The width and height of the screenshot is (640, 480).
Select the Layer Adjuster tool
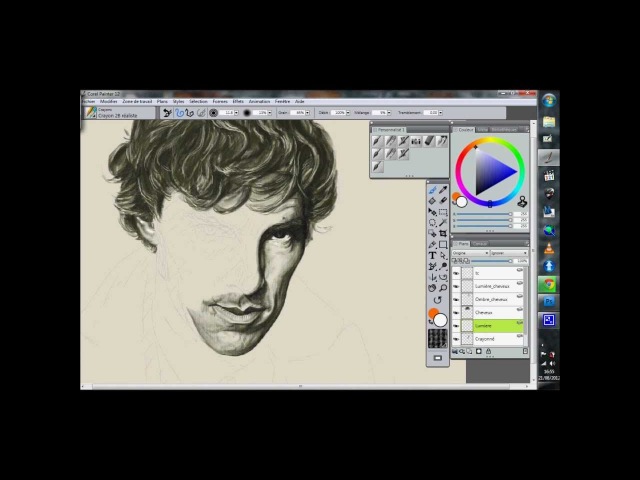[x=432, y=212]
